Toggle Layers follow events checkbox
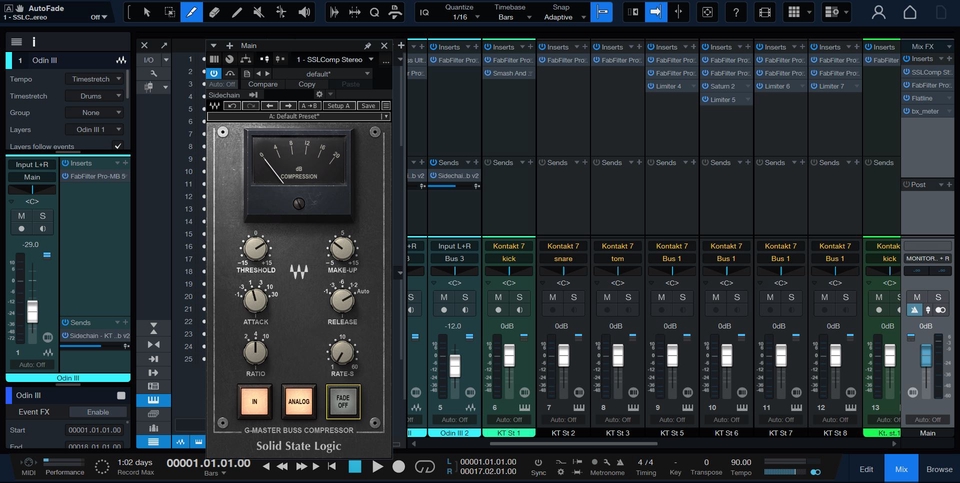Image resolution: width=960 pixels, height=483 pixels. (x=118, y=146)
